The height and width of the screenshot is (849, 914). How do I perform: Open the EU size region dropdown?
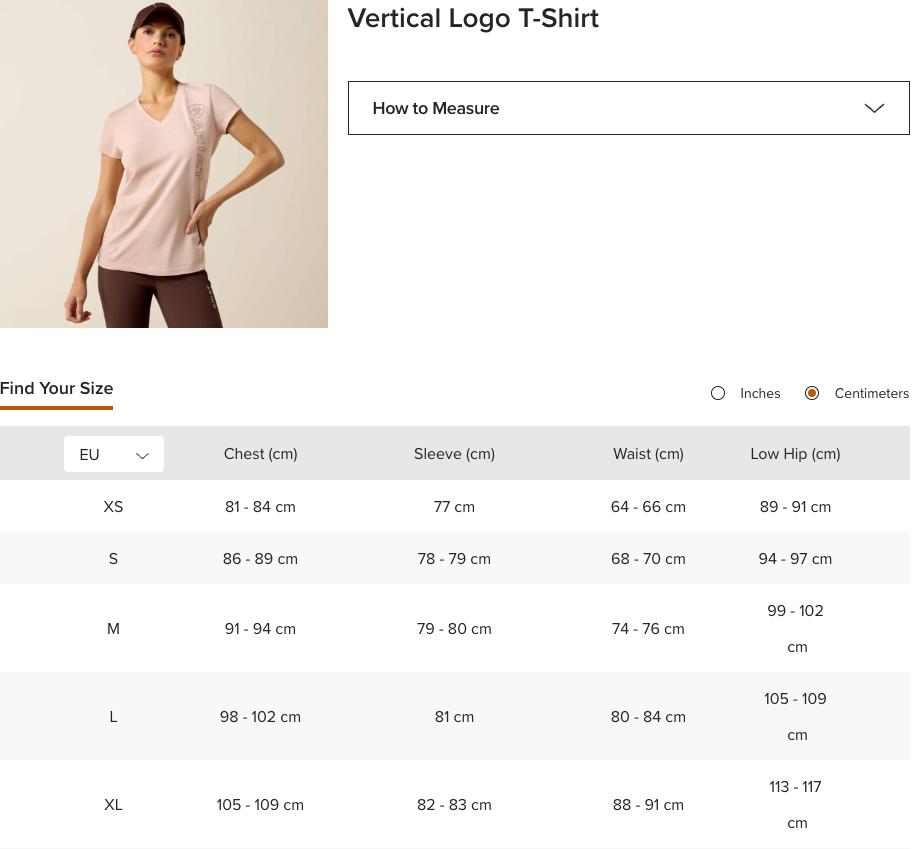(x=113, y=454)
